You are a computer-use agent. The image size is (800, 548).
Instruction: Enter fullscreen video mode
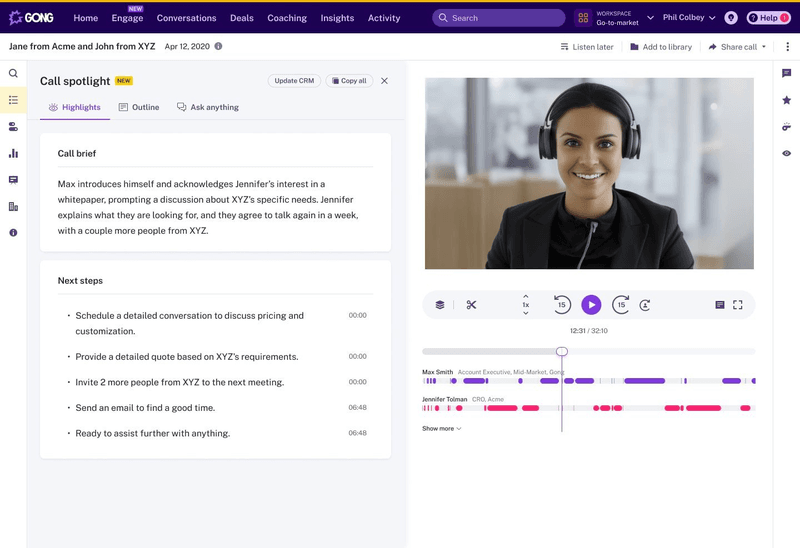[738, 305]
